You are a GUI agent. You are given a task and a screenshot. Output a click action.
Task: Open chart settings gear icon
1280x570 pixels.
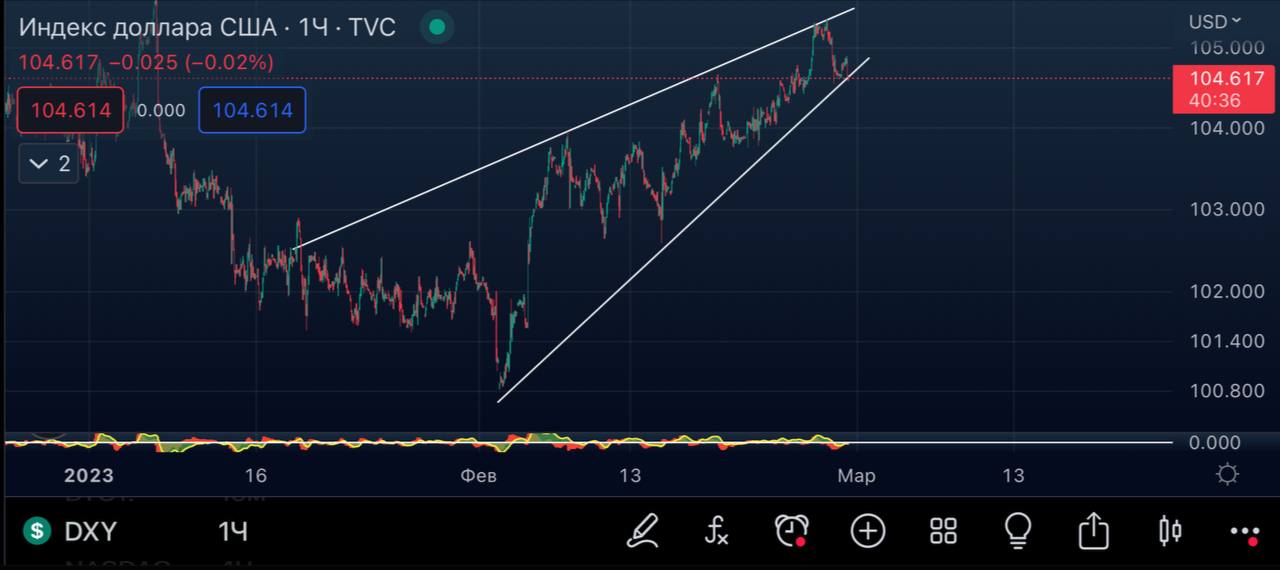(x=1228, y=475)
